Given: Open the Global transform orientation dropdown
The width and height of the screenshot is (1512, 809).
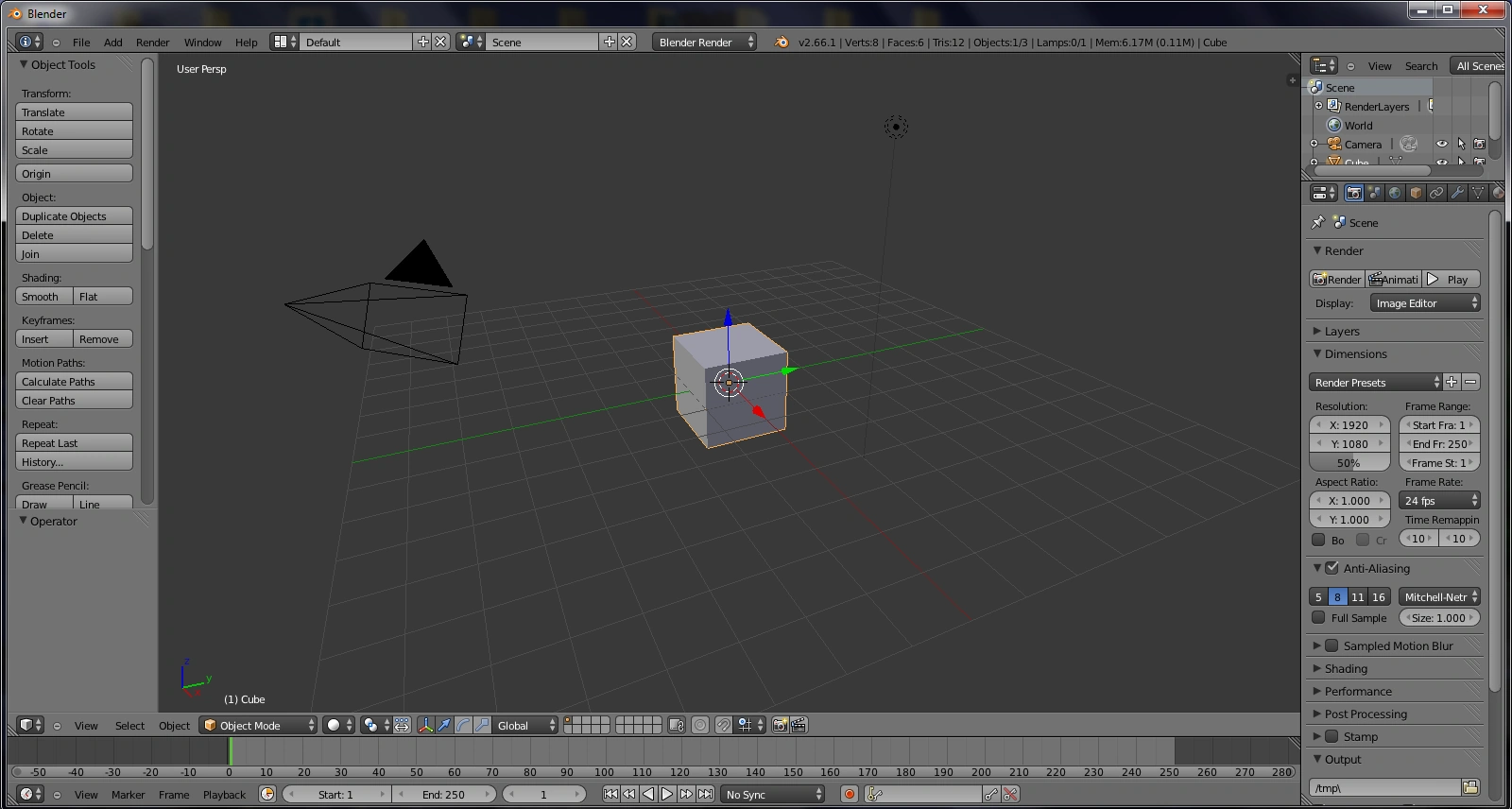Looking at the screenshot, I should coord(525,725).
